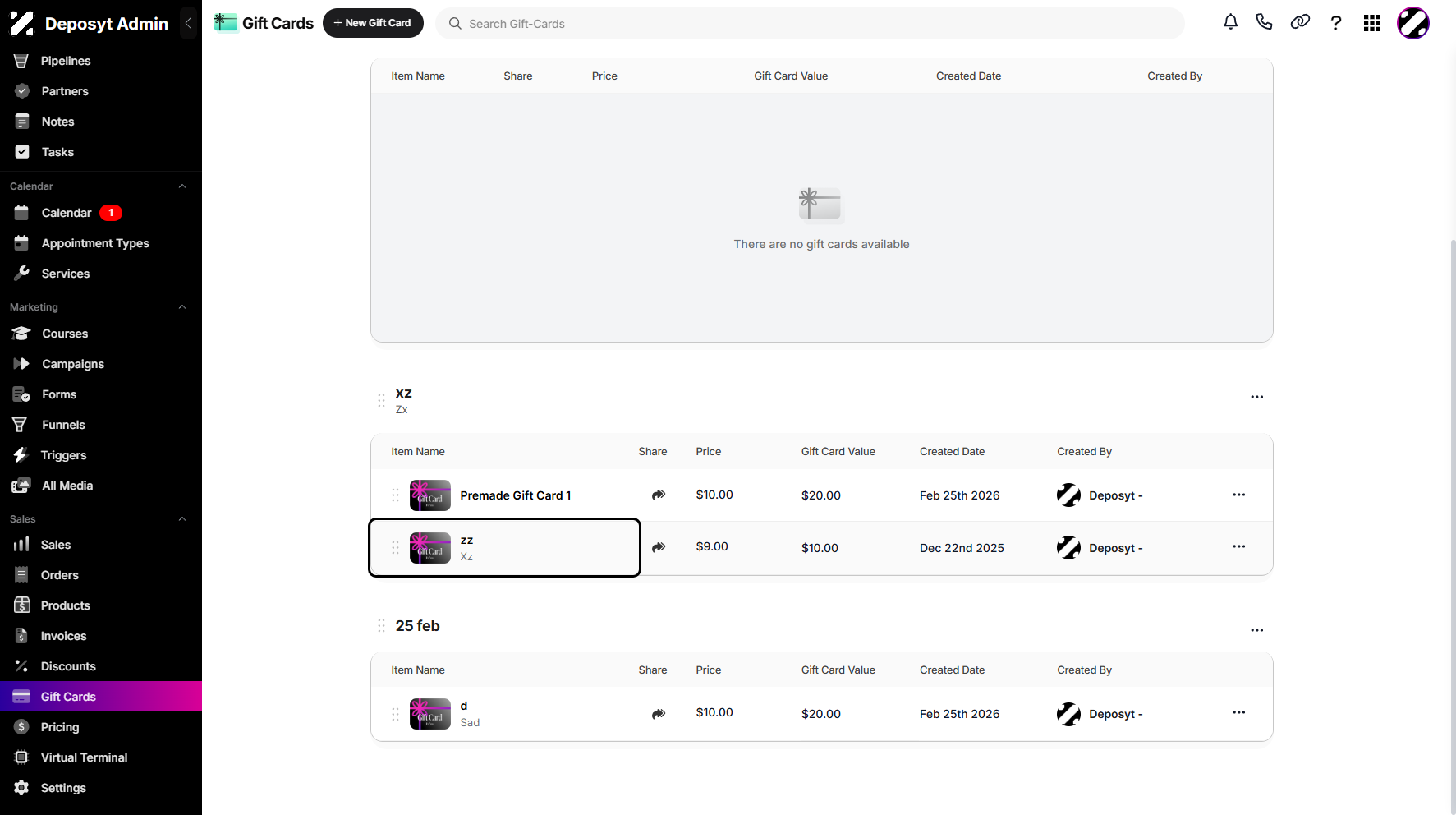Click the Premade Gift Card 1 thumbnail
This screenshot has height=815, width=1456.
pos(430,495)
